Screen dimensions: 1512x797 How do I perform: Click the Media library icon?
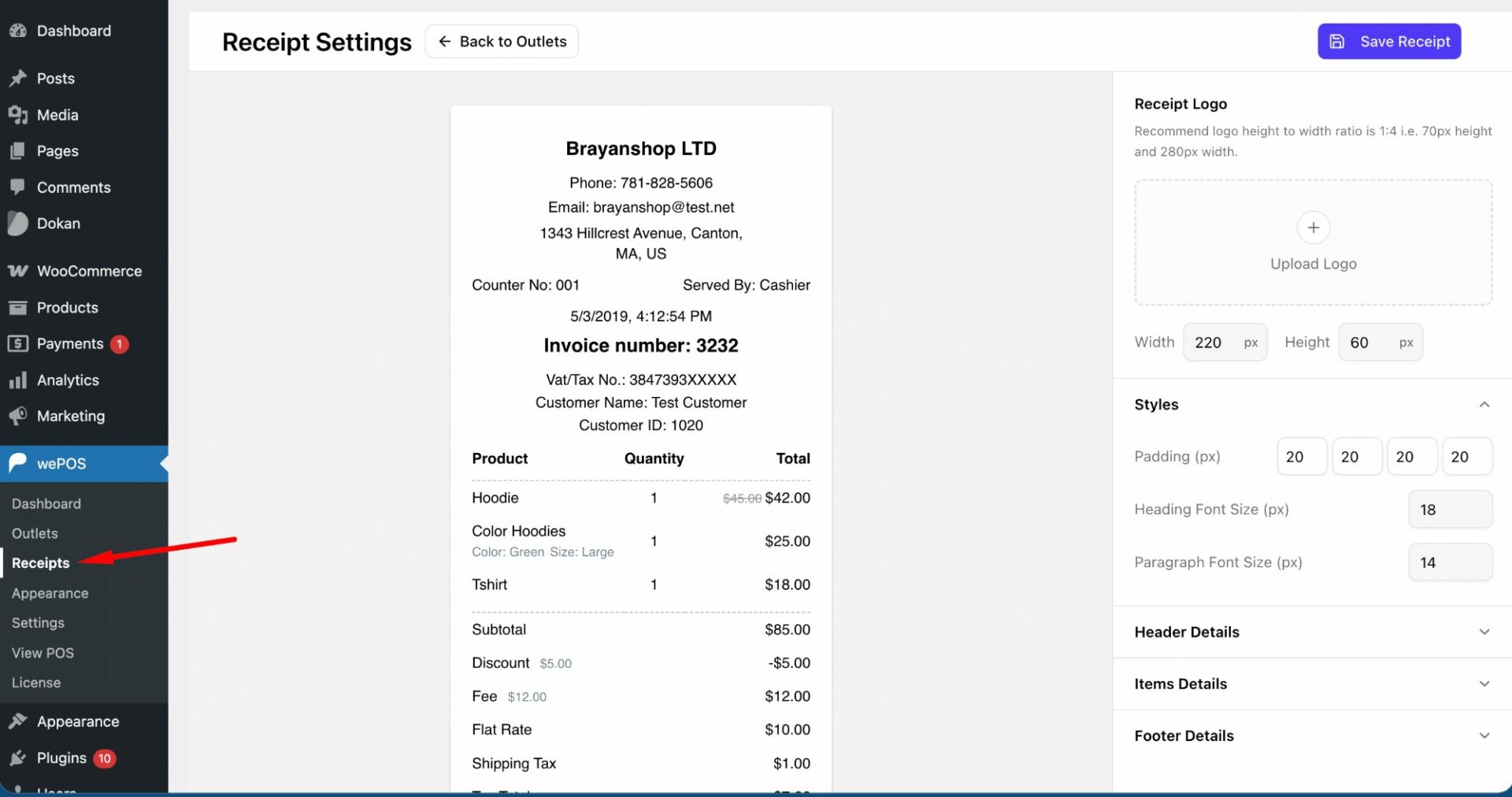pyautogui.click(x=17, y=115)
